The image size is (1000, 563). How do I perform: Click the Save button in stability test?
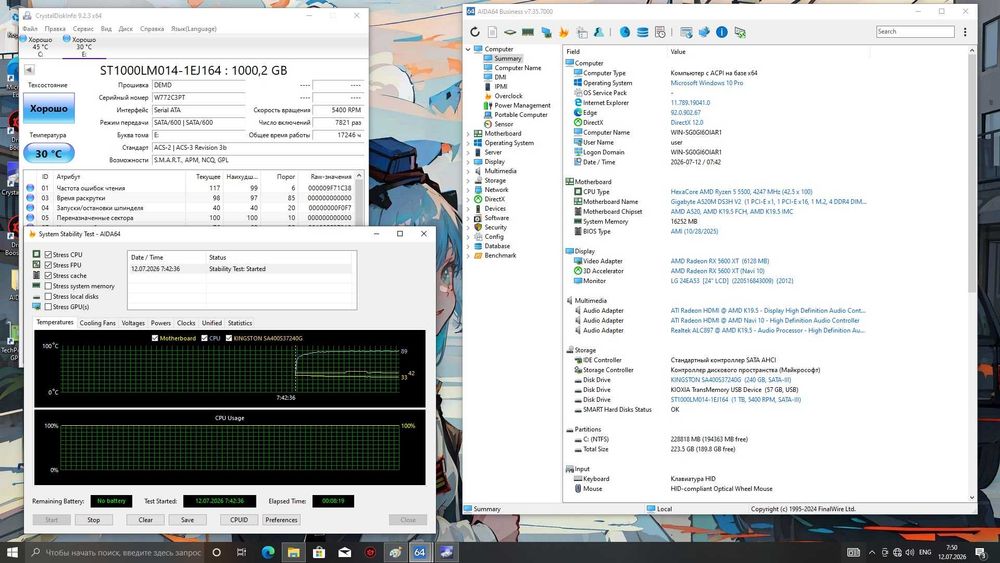(188, 520)
